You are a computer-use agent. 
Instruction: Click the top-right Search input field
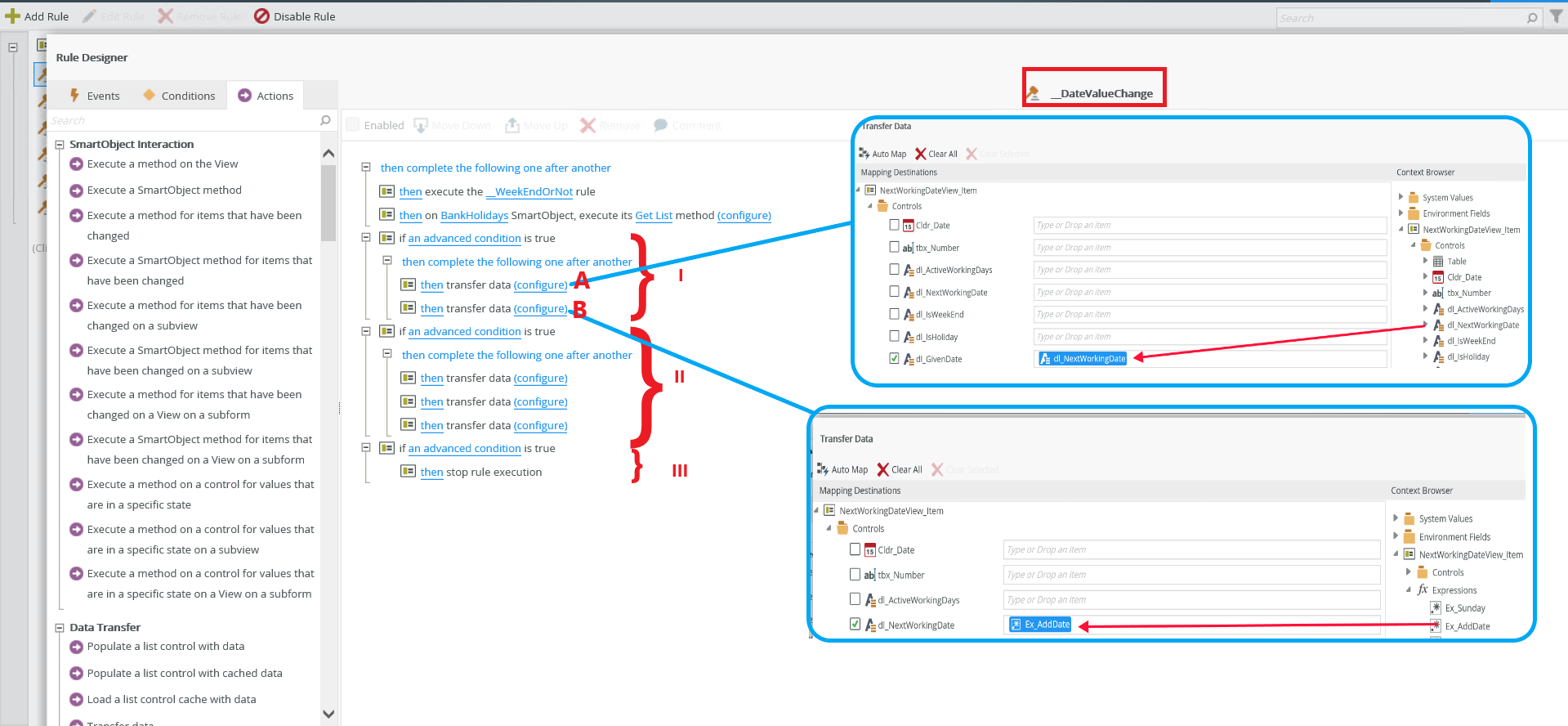[1399, 18]
